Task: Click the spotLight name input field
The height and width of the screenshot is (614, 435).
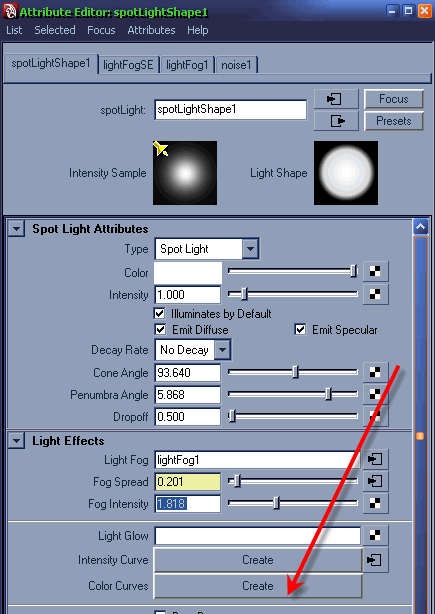Action: 230,110
